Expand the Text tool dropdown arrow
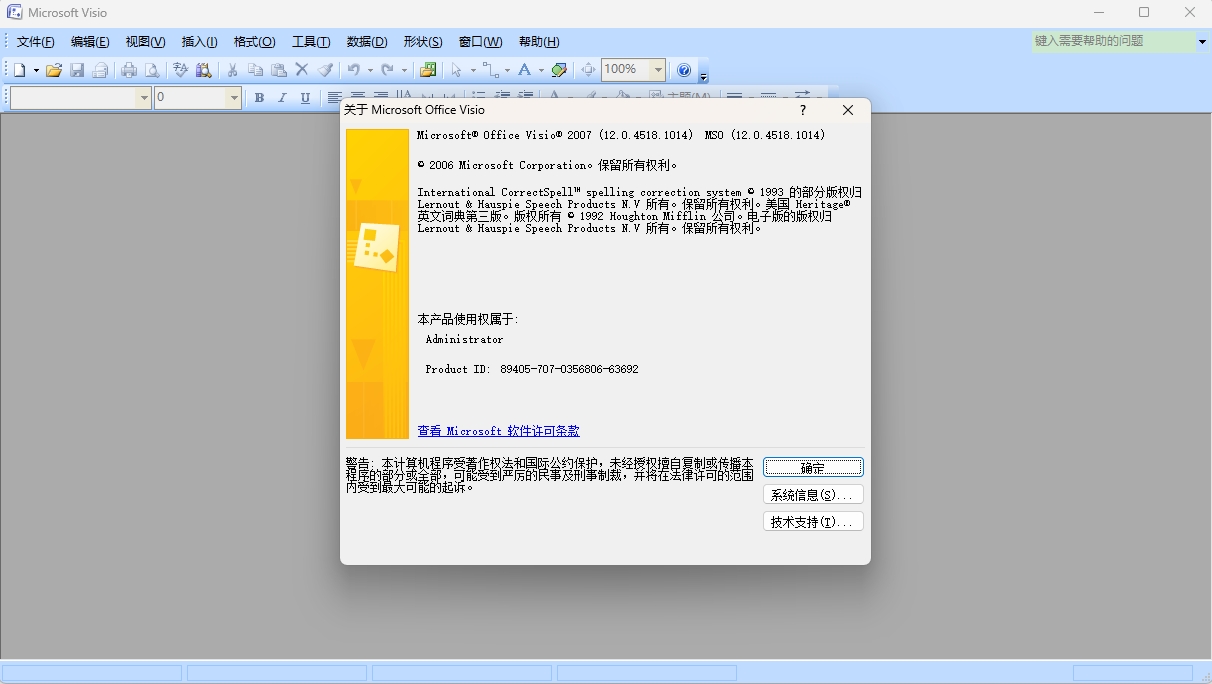This screenshot has height=684, width=1212. pyautogui.click(x=541, y=70)
